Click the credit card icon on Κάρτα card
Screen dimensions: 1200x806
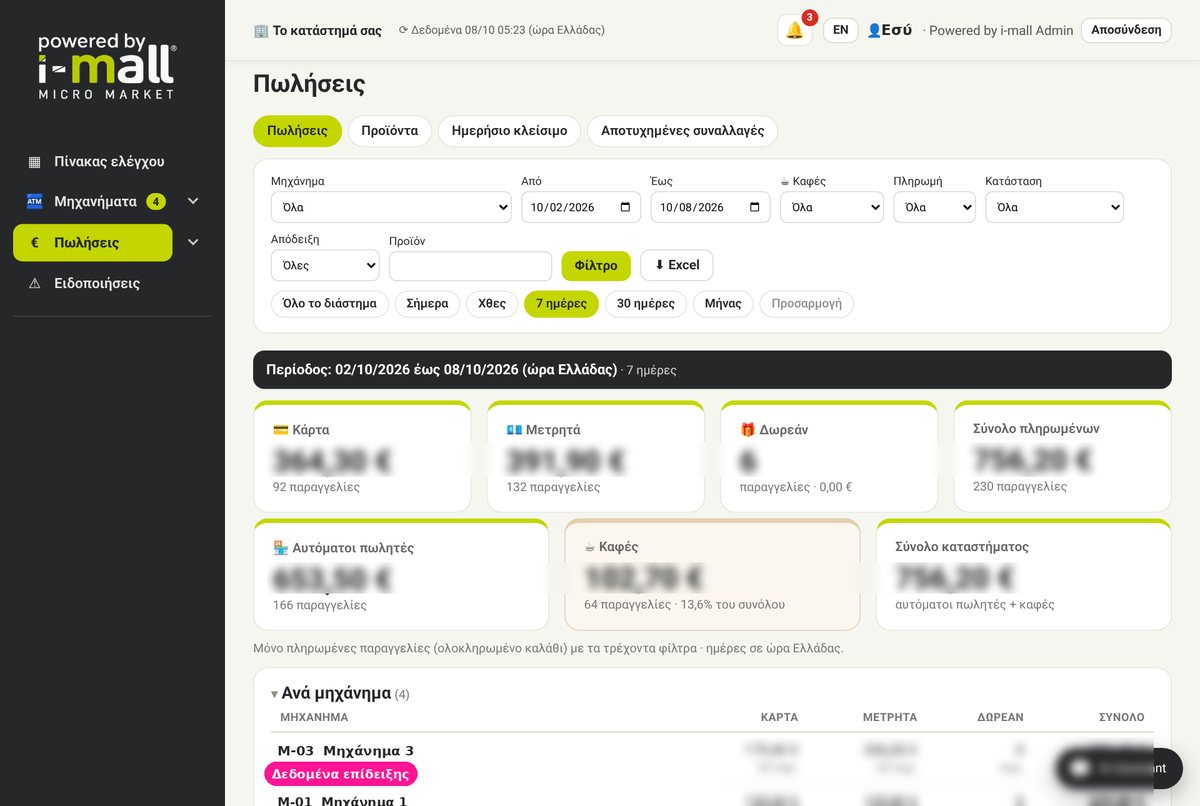tap(281, 430)
